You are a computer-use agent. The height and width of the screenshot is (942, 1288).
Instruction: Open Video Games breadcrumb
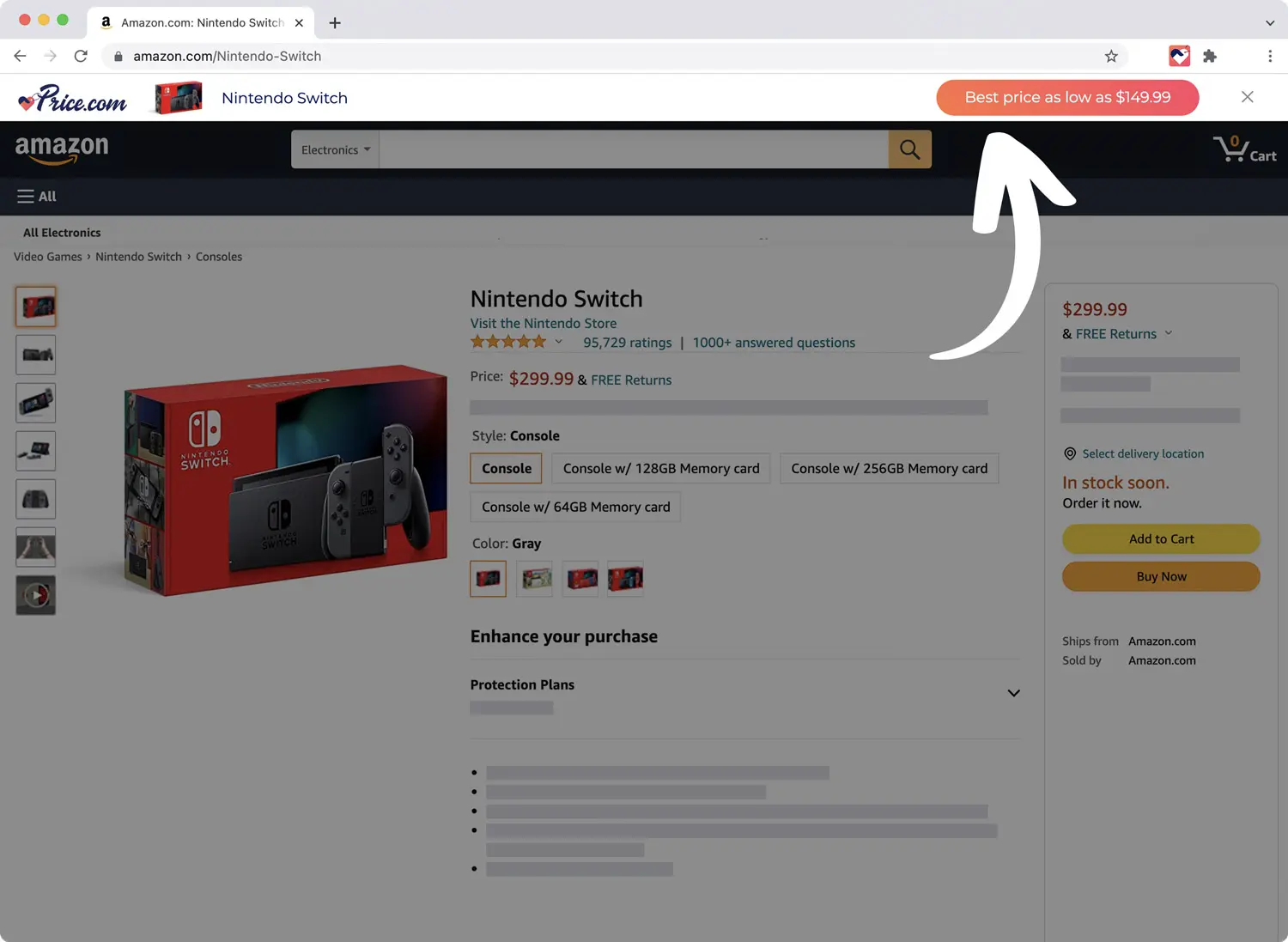click(48, 257)
